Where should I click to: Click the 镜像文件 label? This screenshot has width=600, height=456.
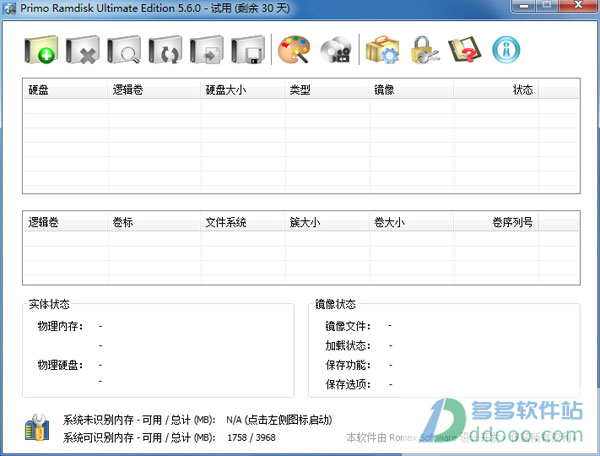tap(348, 326)
